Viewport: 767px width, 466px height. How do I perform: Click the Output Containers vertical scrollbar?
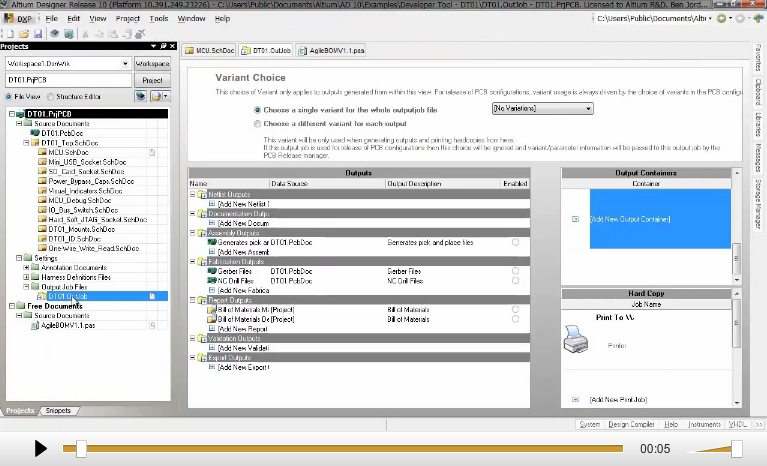(737, 226)
